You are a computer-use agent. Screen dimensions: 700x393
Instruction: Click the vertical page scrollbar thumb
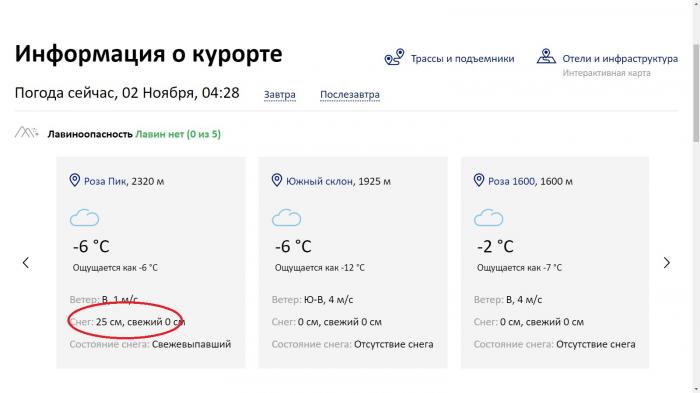(696, 93)
